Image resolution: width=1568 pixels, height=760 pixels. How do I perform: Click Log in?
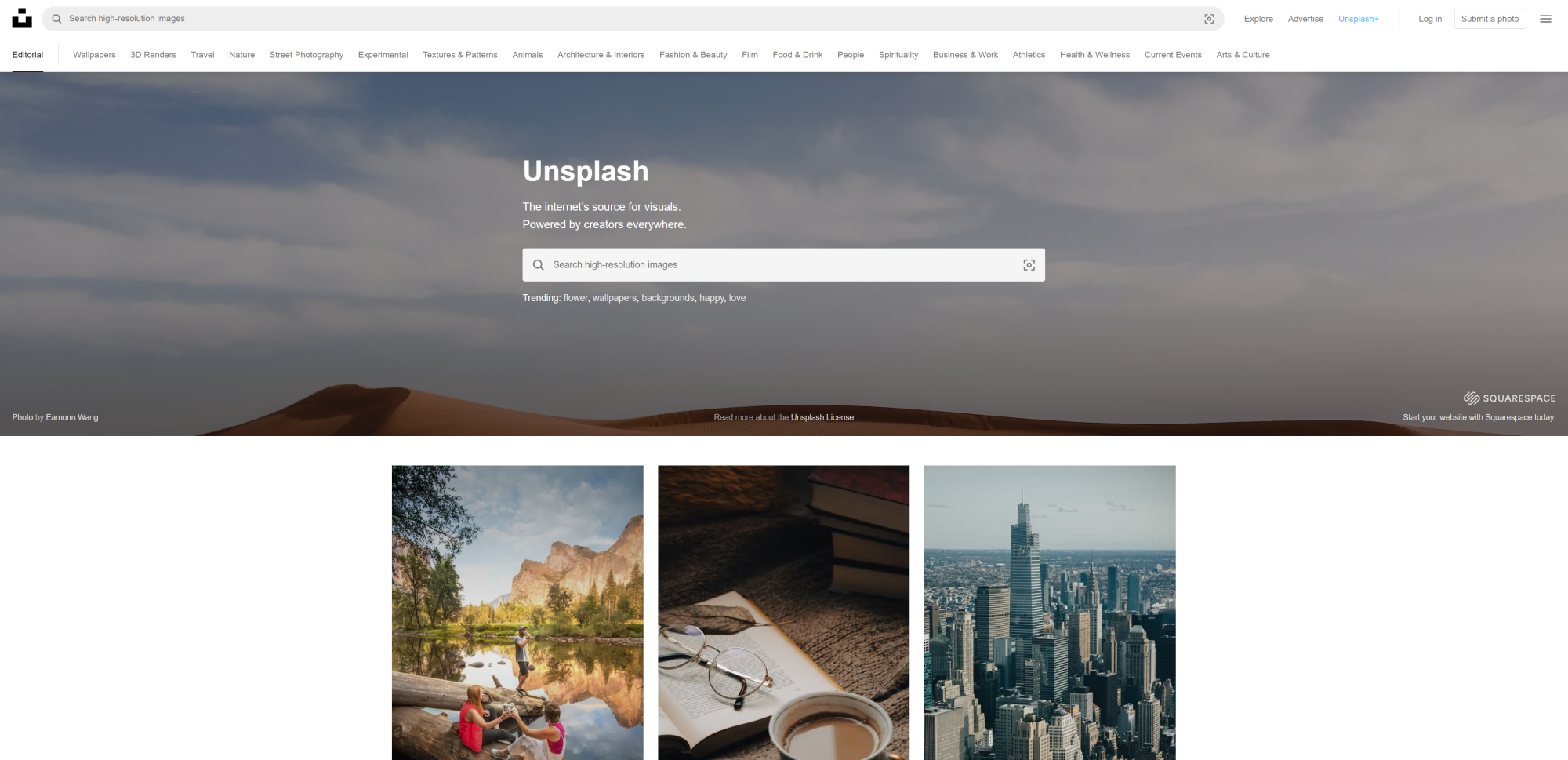(1430, 19)
